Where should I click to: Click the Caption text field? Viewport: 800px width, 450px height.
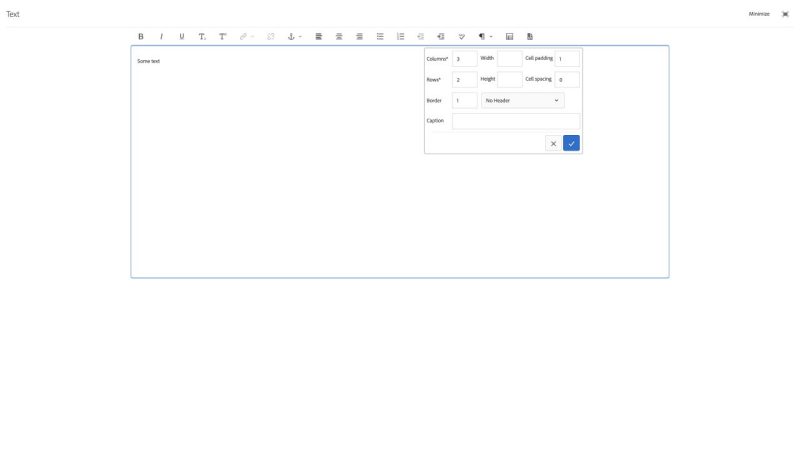point(516,121)
